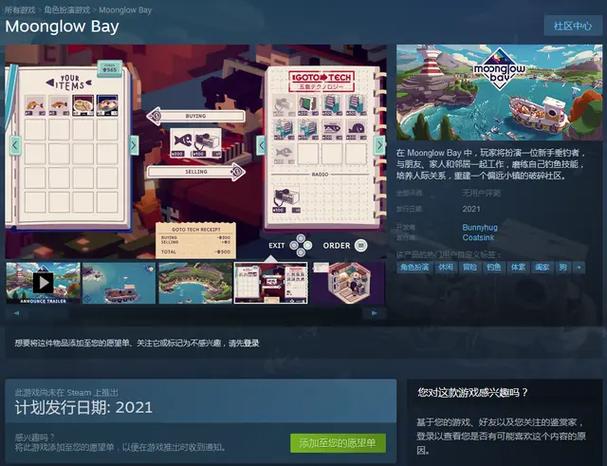
Task: Click the Moonglow Bay header capsule image
Action: pos(494,90)
